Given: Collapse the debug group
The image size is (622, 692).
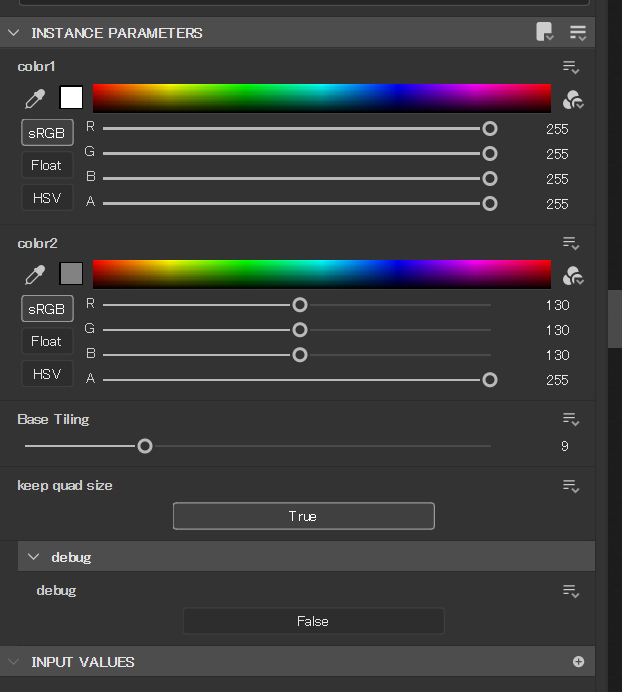Looking at the screenshot, I should 33,557.
